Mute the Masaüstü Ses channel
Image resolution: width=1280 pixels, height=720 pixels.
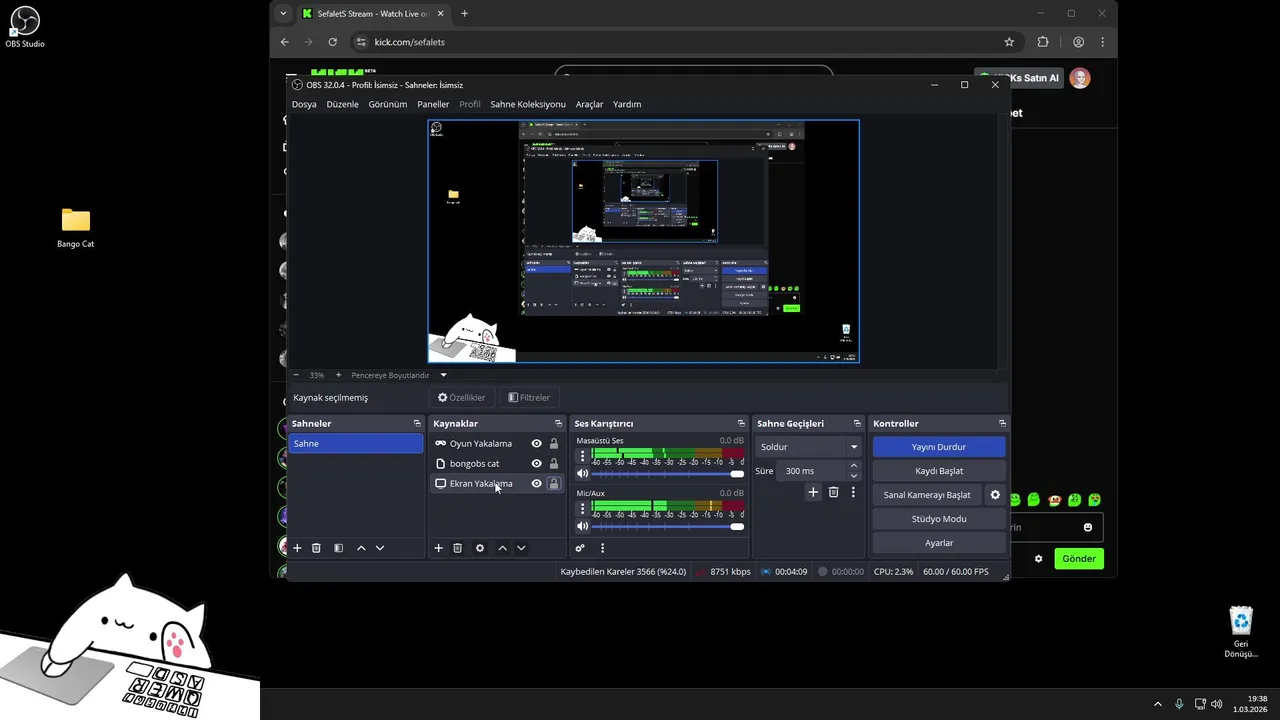(583, 474)
